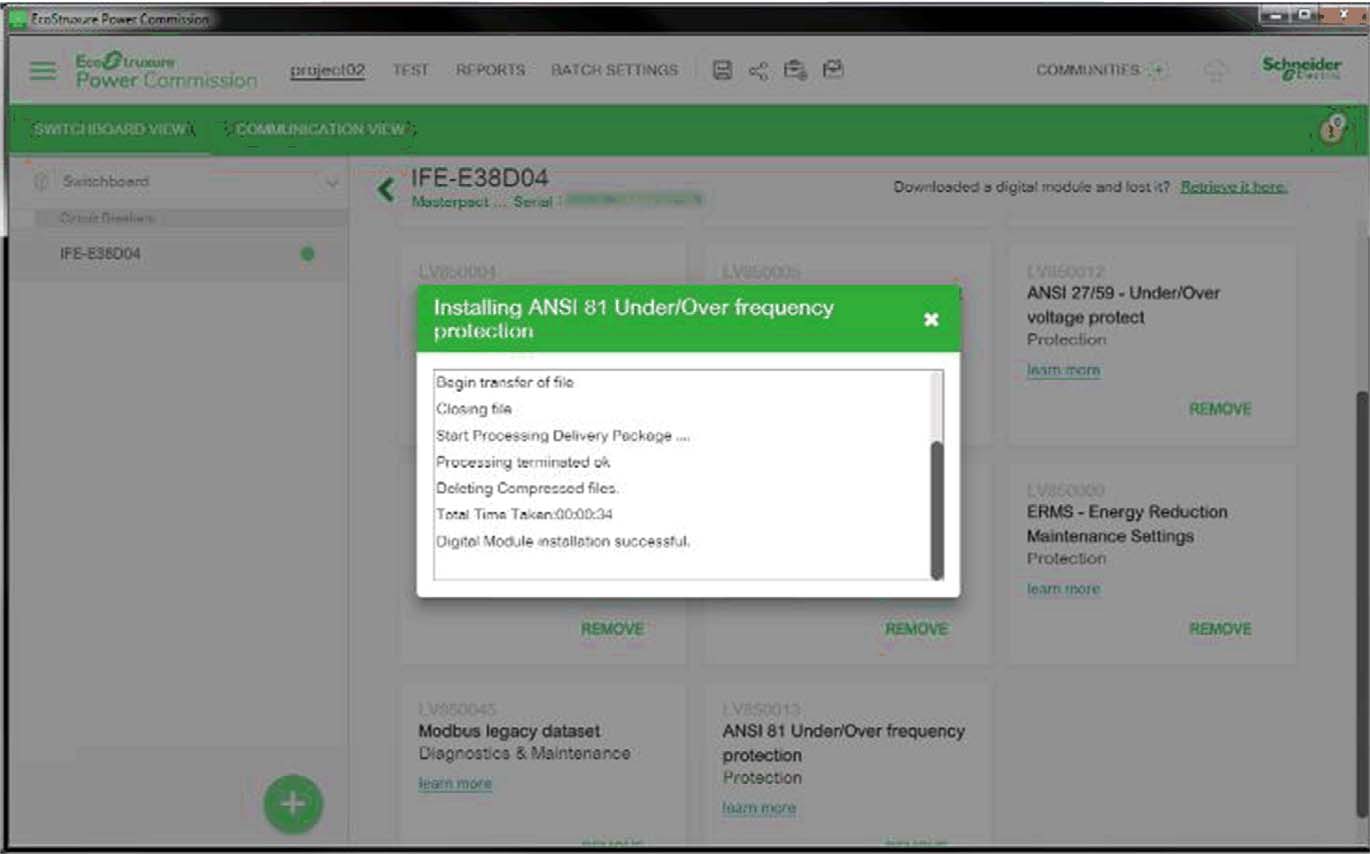Click the plus icon beside Communities
This screenshot has width=1370, height=854.
coord(1158,70)
